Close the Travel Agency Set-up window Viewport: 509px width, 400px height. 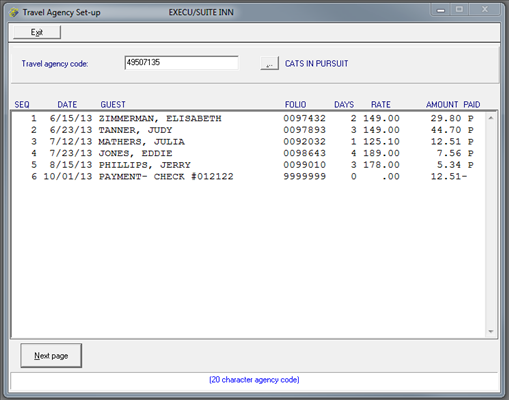[x=485, y=10]
